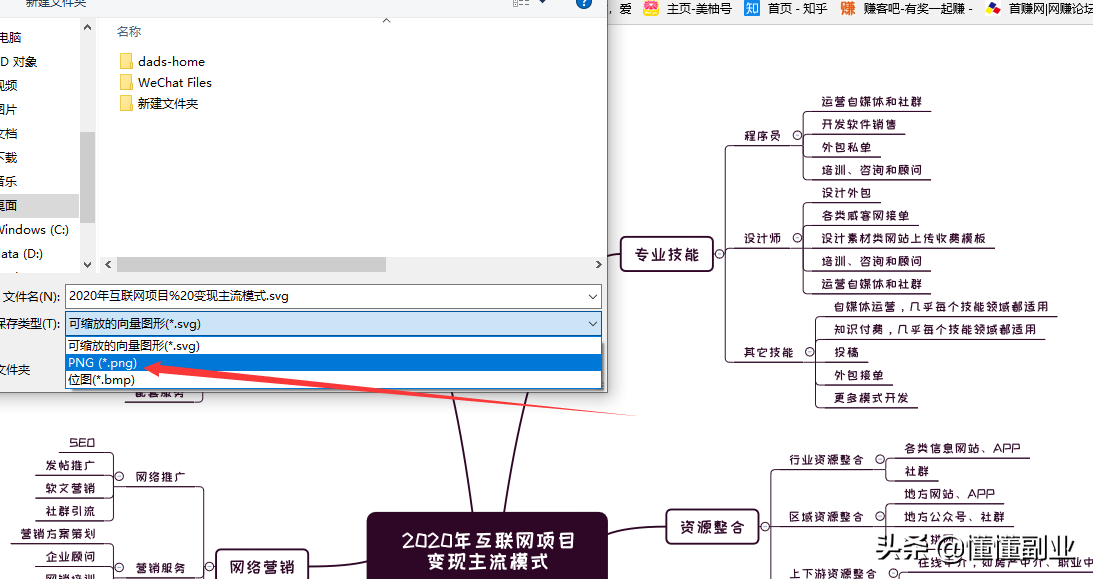Collapse the 专业技能 branch toggle
This screenshot has height=579, width=1093.
pyautogui.click(x=719, y=254)
